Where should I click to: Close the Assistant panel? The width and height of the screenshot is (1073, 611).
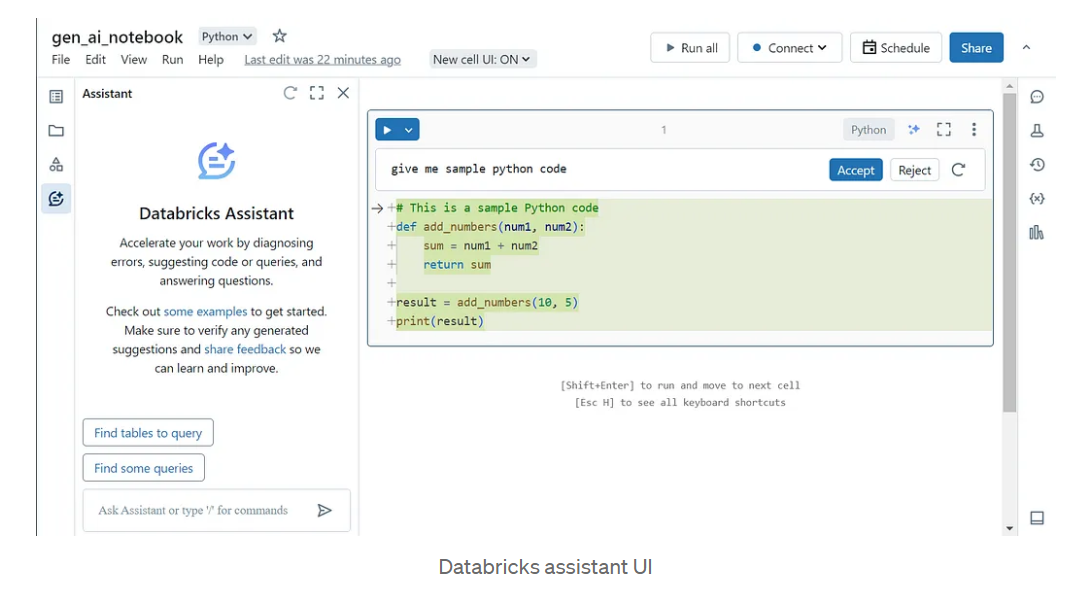pyautogui.click(x=343, y=93)
